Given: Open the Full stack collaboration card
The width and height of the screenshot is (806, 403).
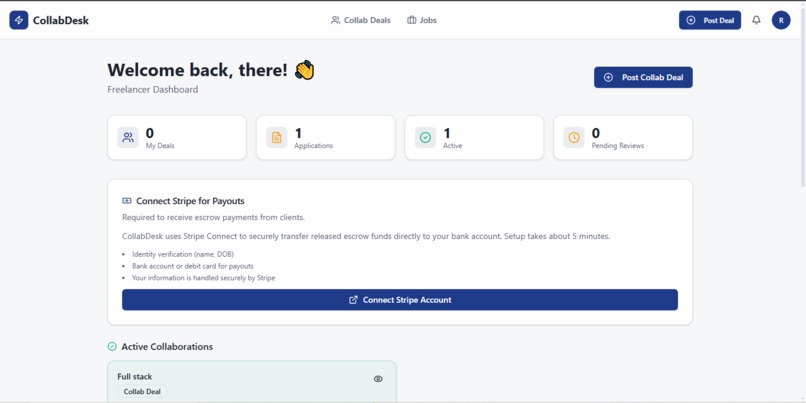Looking at the screenshot, I should pos(252,381).
